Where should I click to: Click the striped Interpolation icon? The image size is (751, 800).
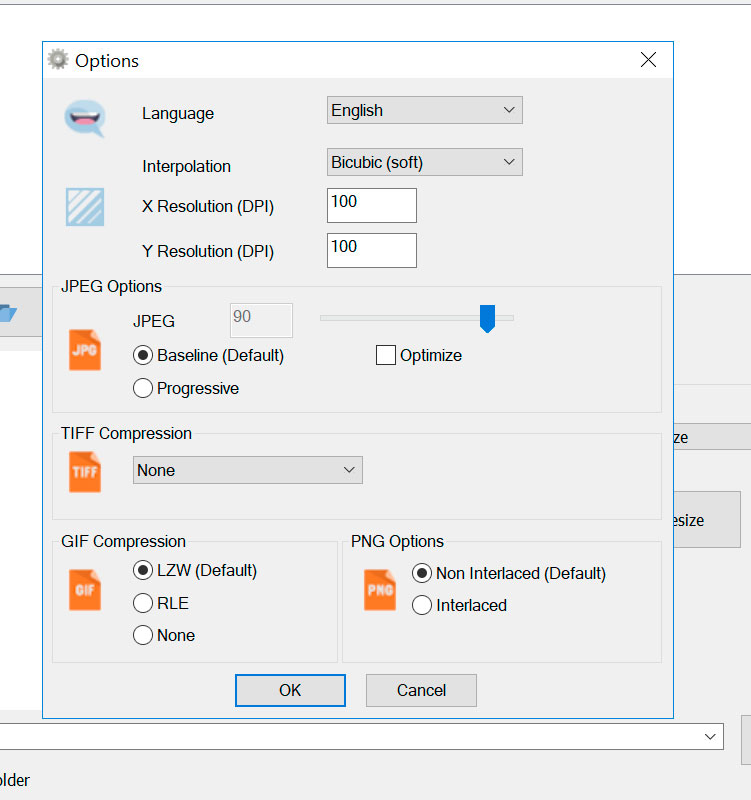[x=84, y=206]
